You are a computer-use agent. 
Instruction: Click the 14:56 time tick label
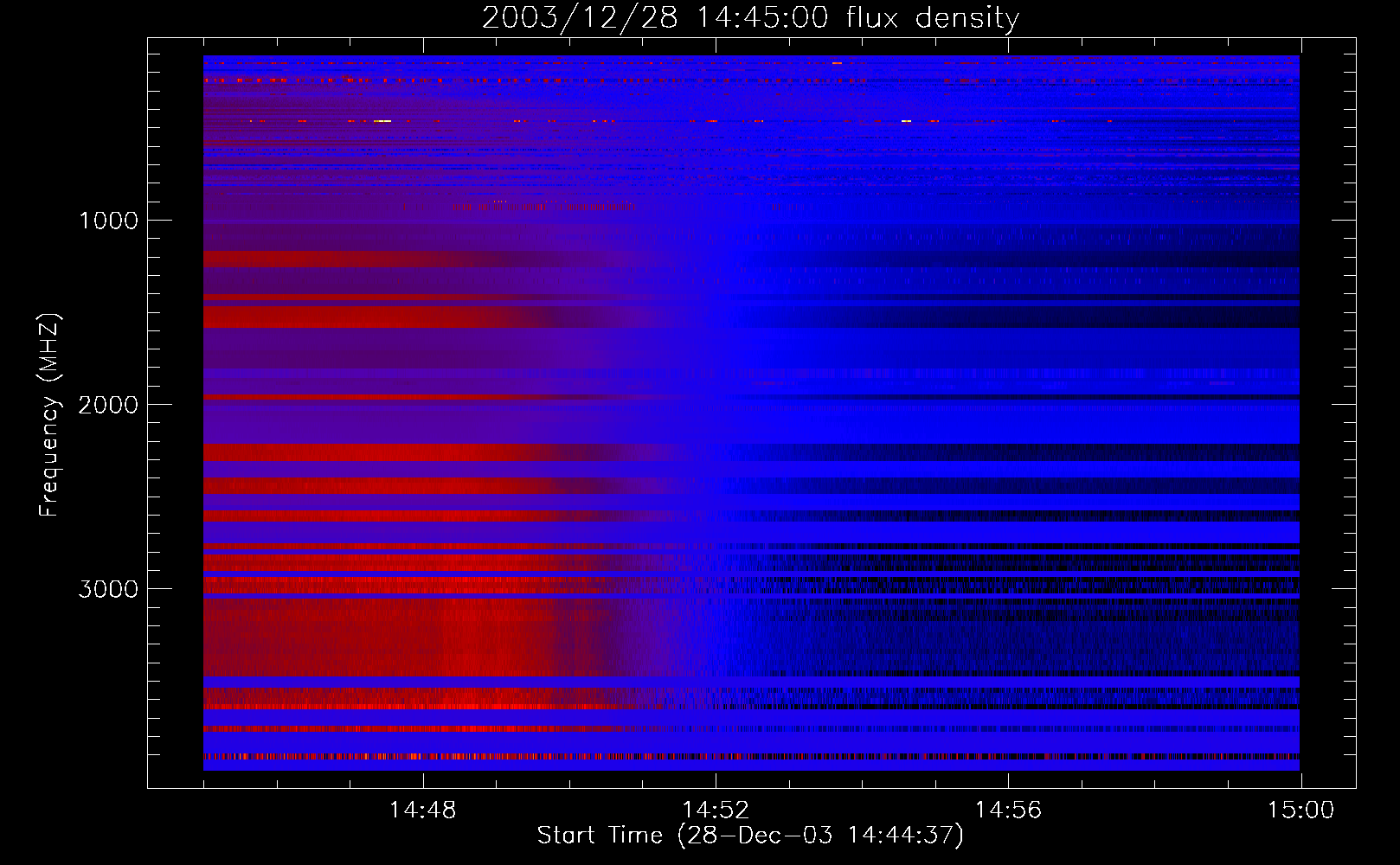[1008, 811]
